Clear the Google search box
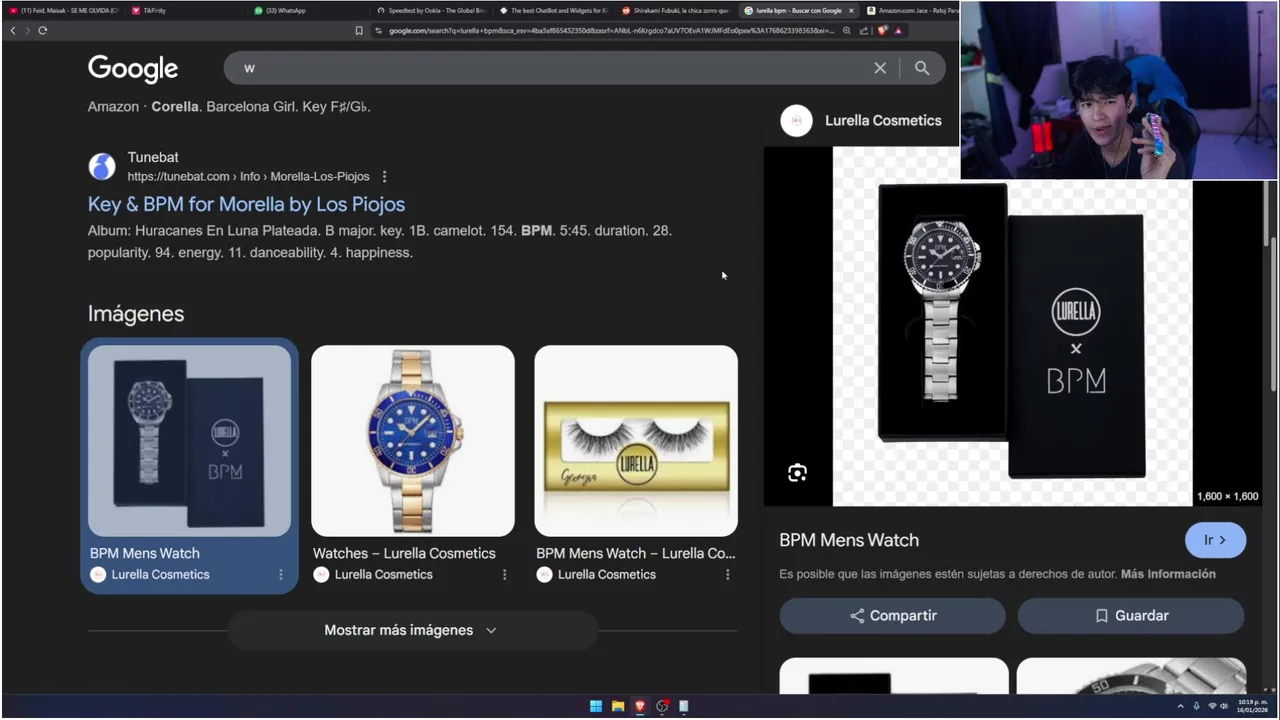Screen dimensions: 1280x720 [880, 68]
